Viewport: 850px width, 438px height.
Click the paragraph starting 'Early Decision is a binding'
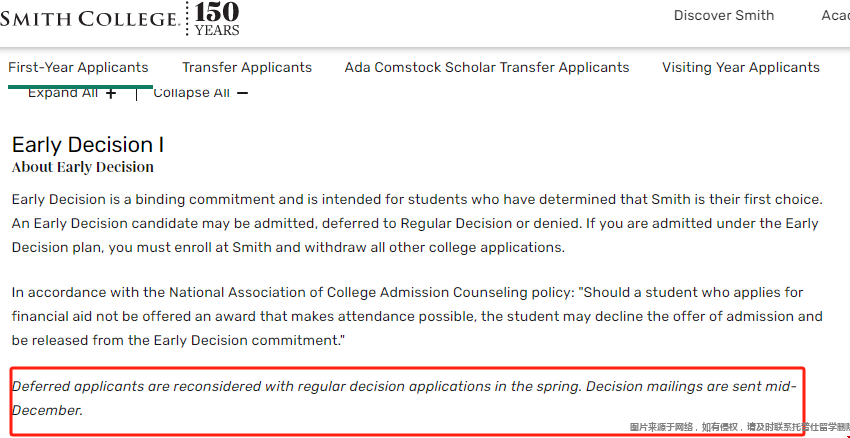pyautogui.click(x=417, y=223)
